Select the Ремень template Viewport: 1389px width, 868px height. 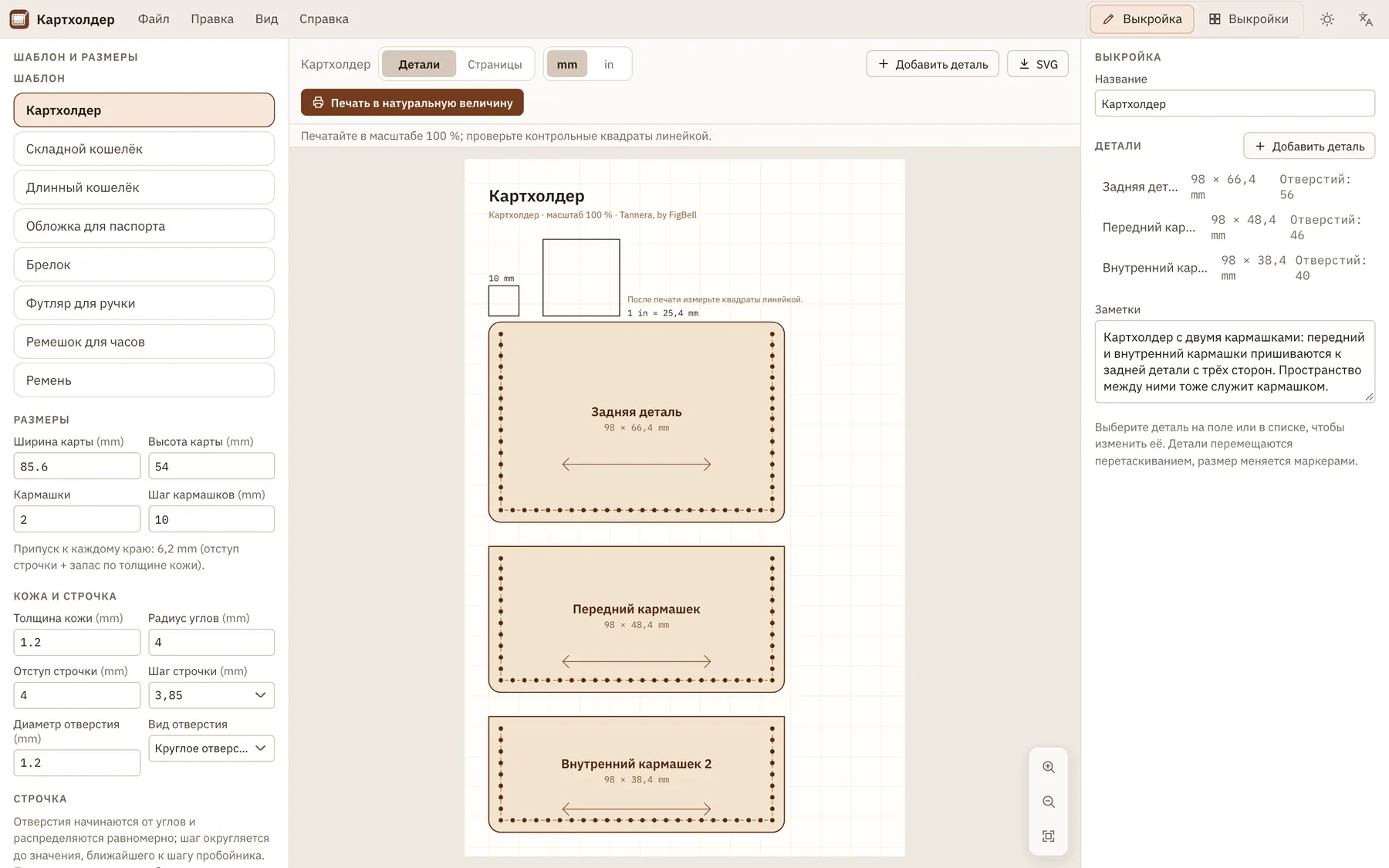(x=144, y=380)
